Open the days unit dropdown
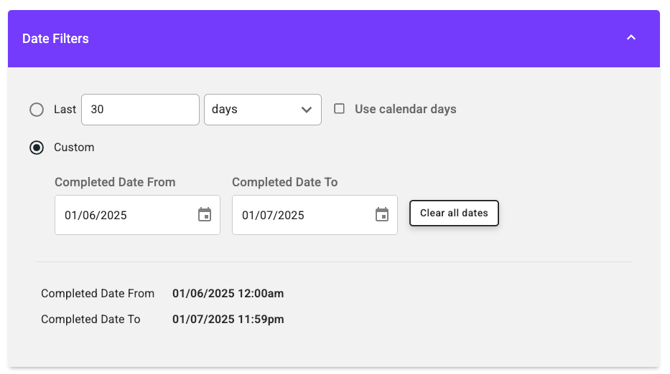 [263, 109]
